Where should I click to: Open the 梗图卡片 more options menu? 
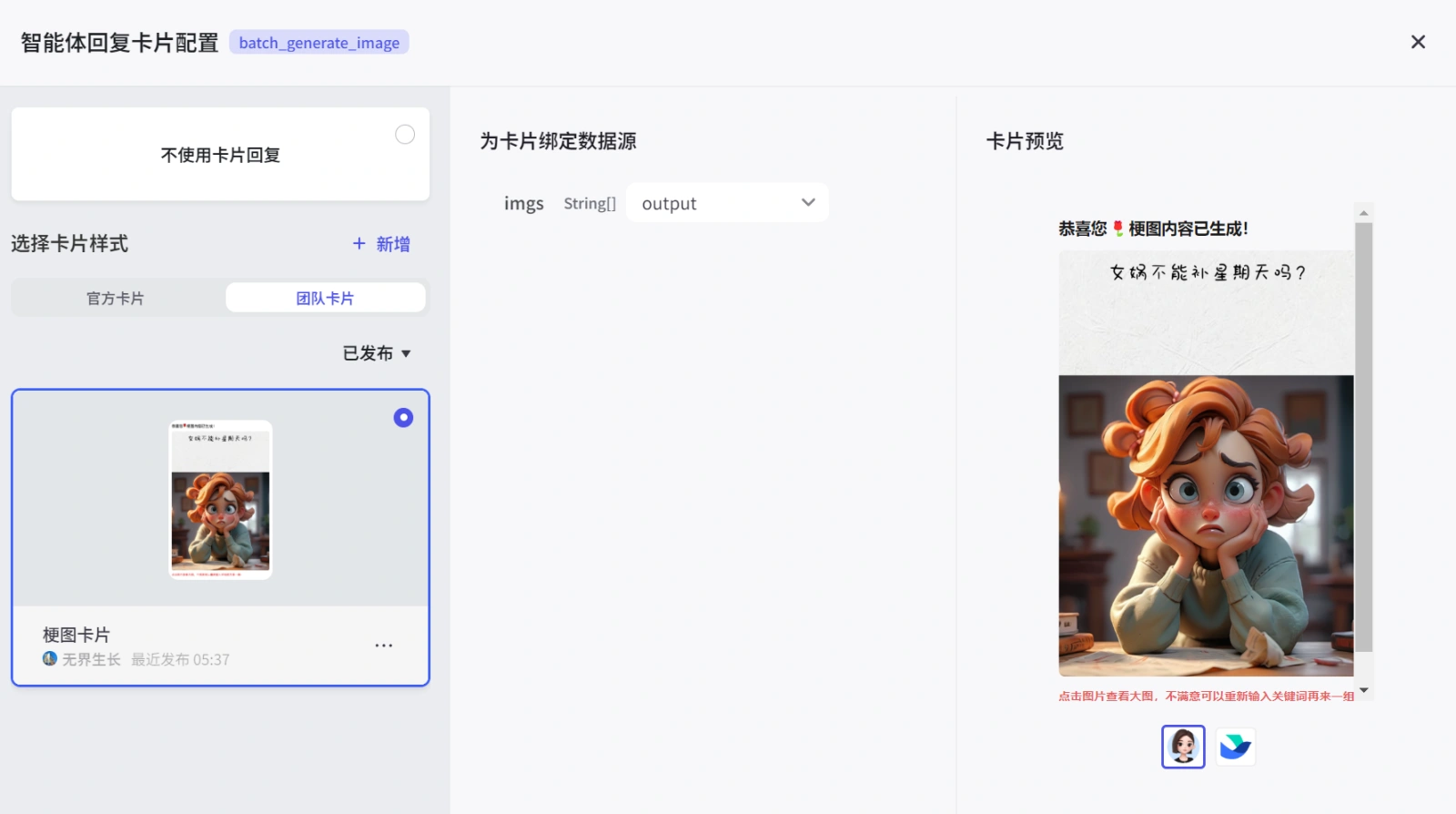tap(384, 646)
